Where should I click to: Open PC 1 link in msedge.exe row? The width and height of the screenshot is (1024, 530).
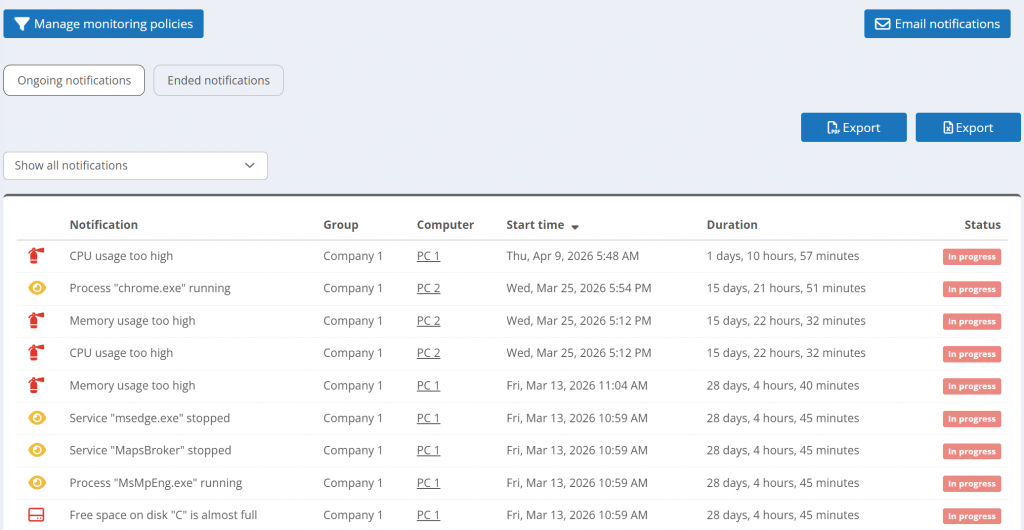point(428,418)
